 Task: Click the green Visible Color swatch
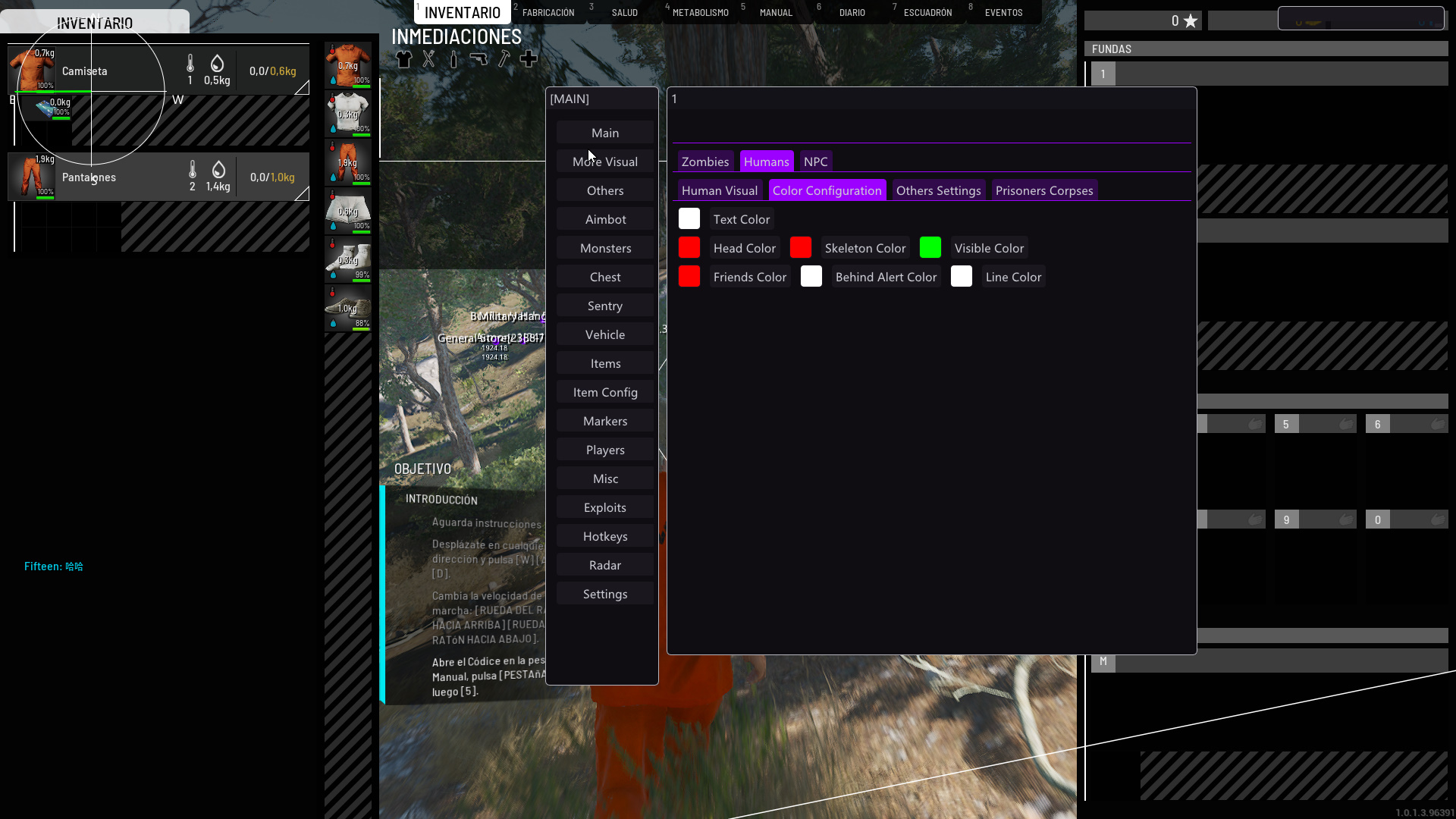[x=930, y=247]
